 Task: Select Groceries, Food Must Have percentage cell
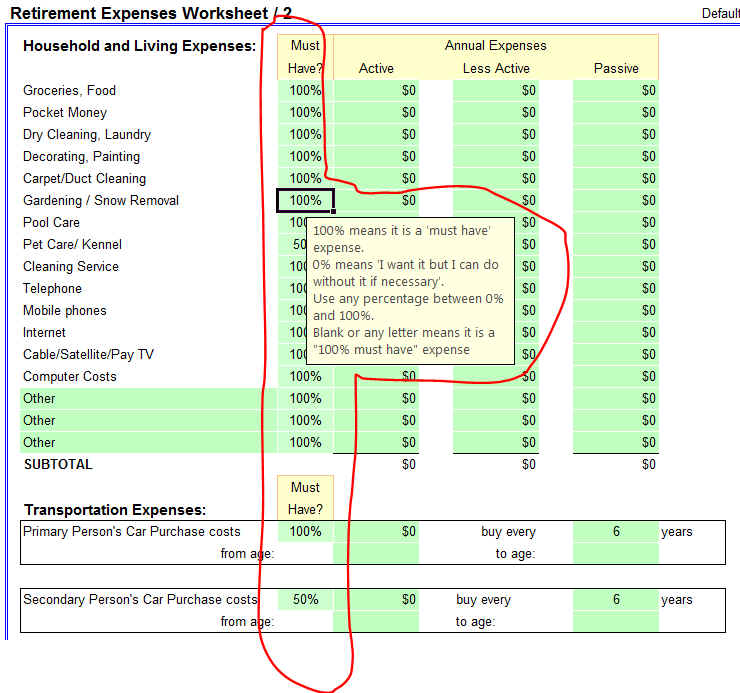pyautogui.click(x=305, y=90)
